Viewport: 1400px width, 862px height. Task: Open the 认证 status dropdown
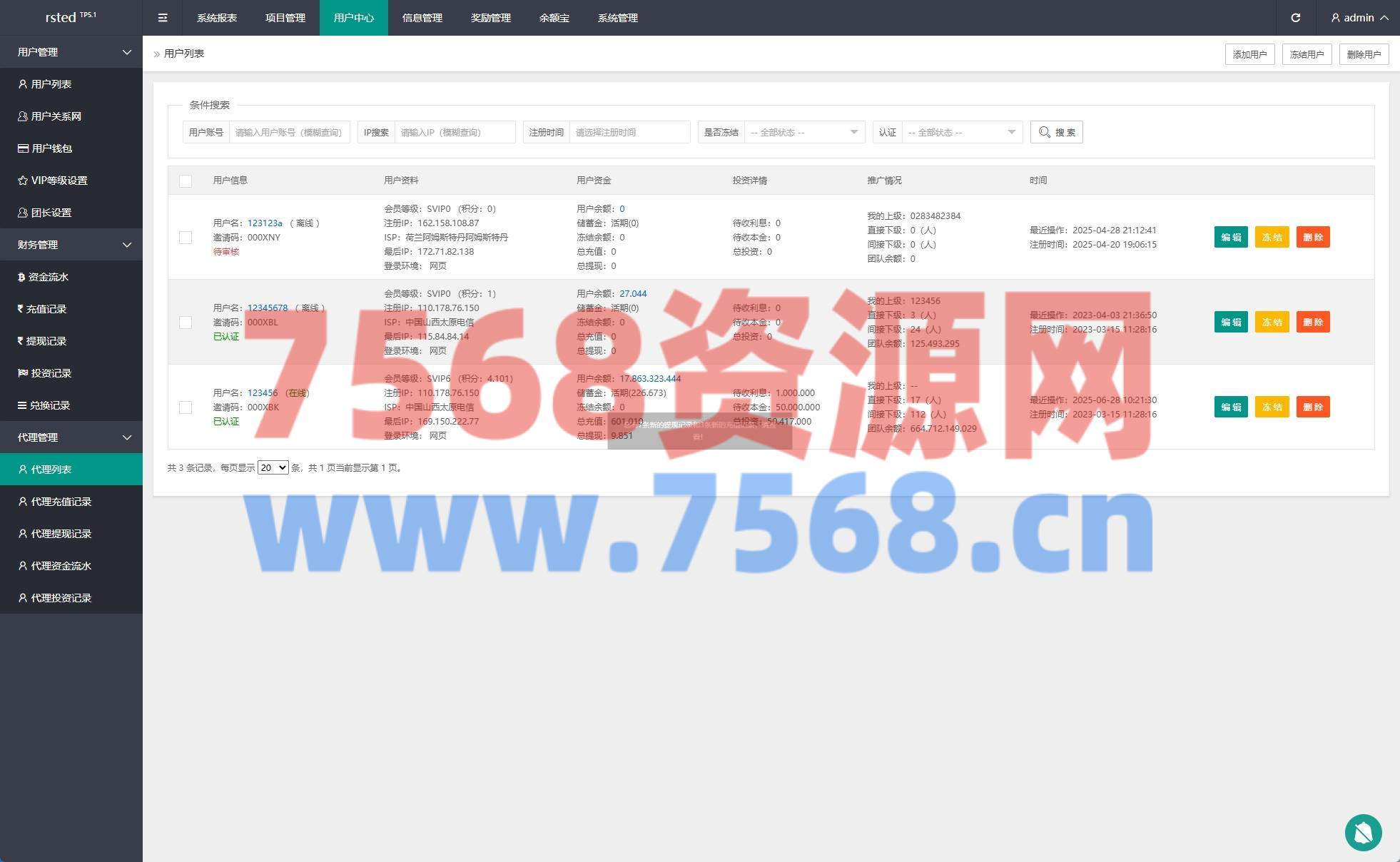[x=961, y=132]
